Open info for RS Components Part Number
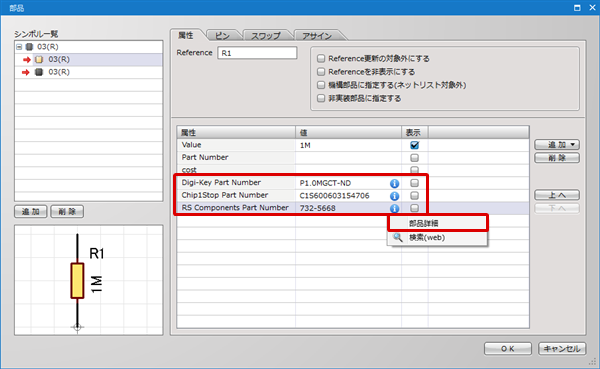The height and width of the screenshot is (369, 600). click(394, 209)
